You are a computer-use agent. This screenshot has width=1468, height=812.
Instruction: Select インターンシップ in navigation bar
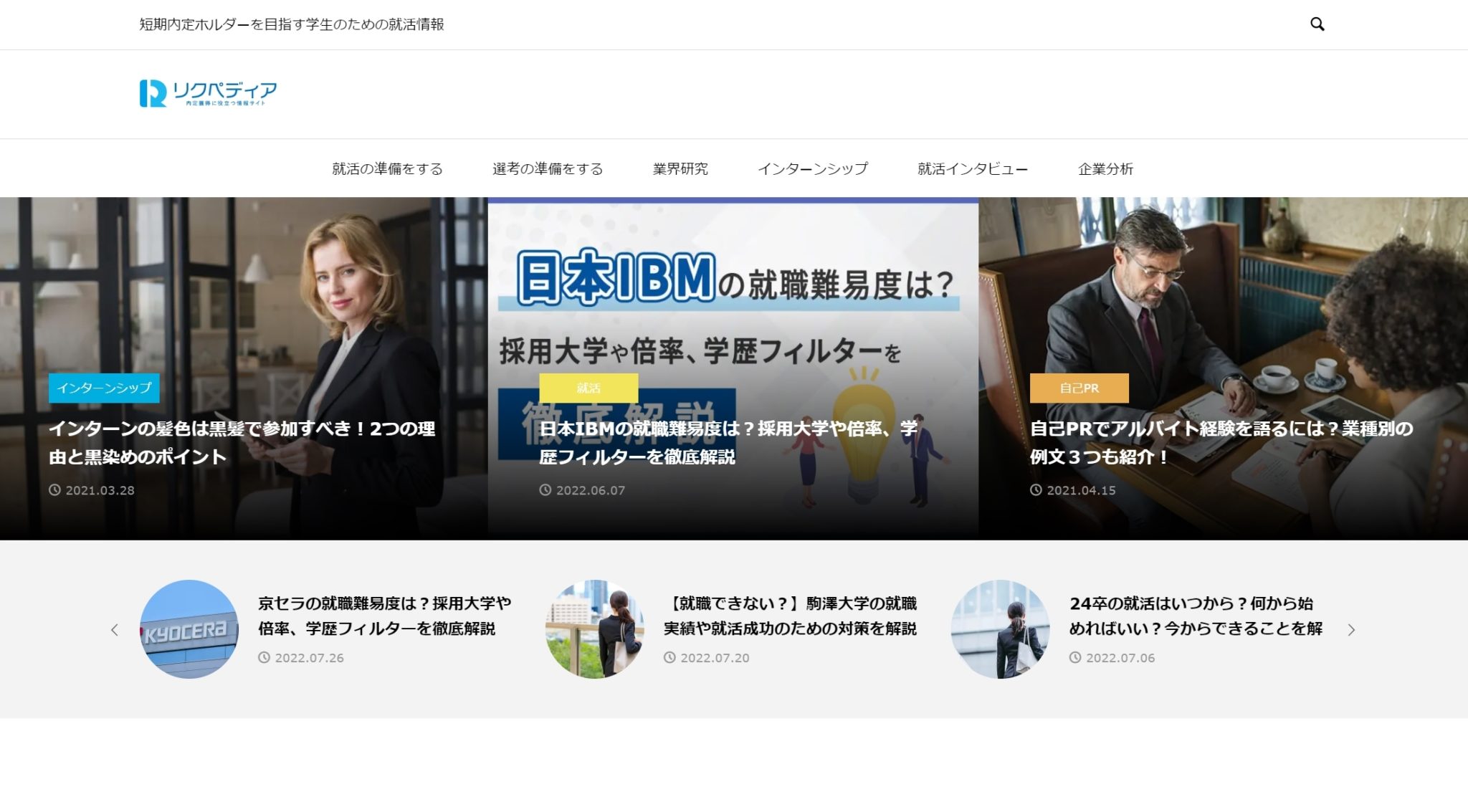tap(813, 169)
